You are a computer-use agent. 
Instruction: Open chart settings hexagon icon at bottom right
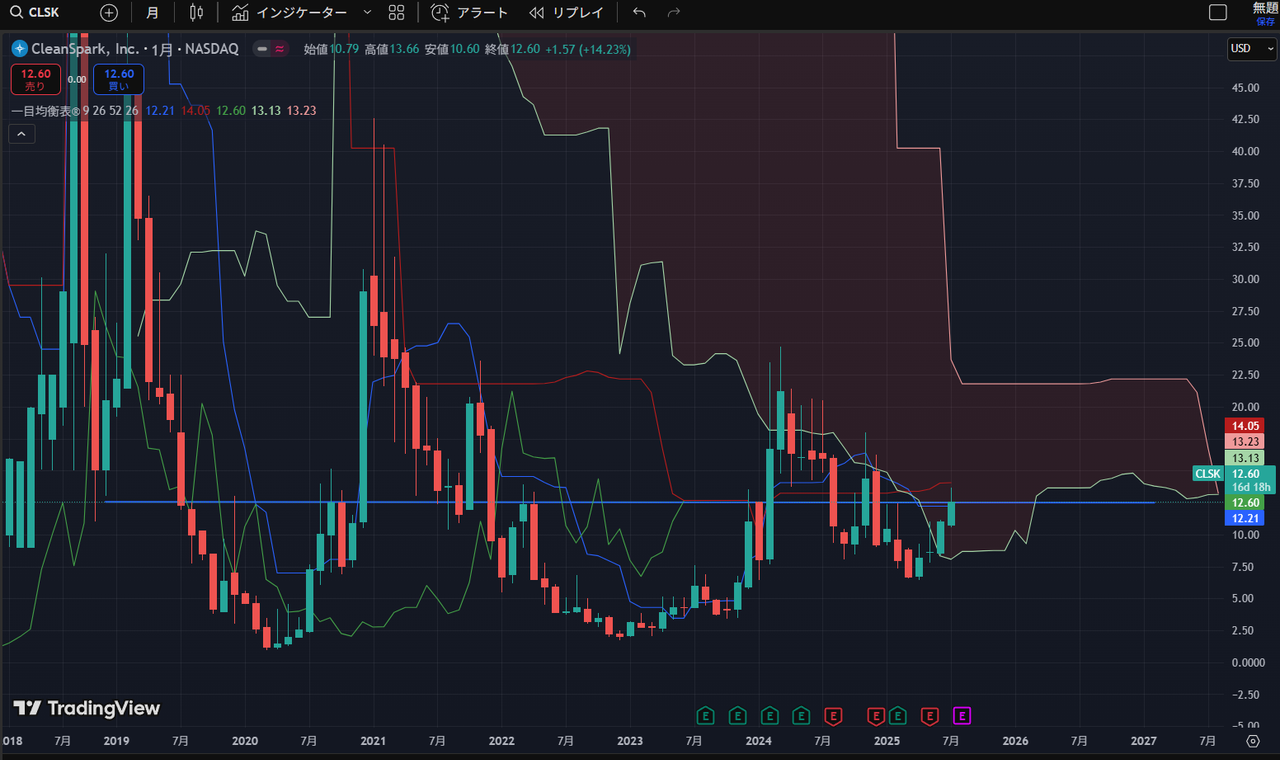coord(1252,741)
